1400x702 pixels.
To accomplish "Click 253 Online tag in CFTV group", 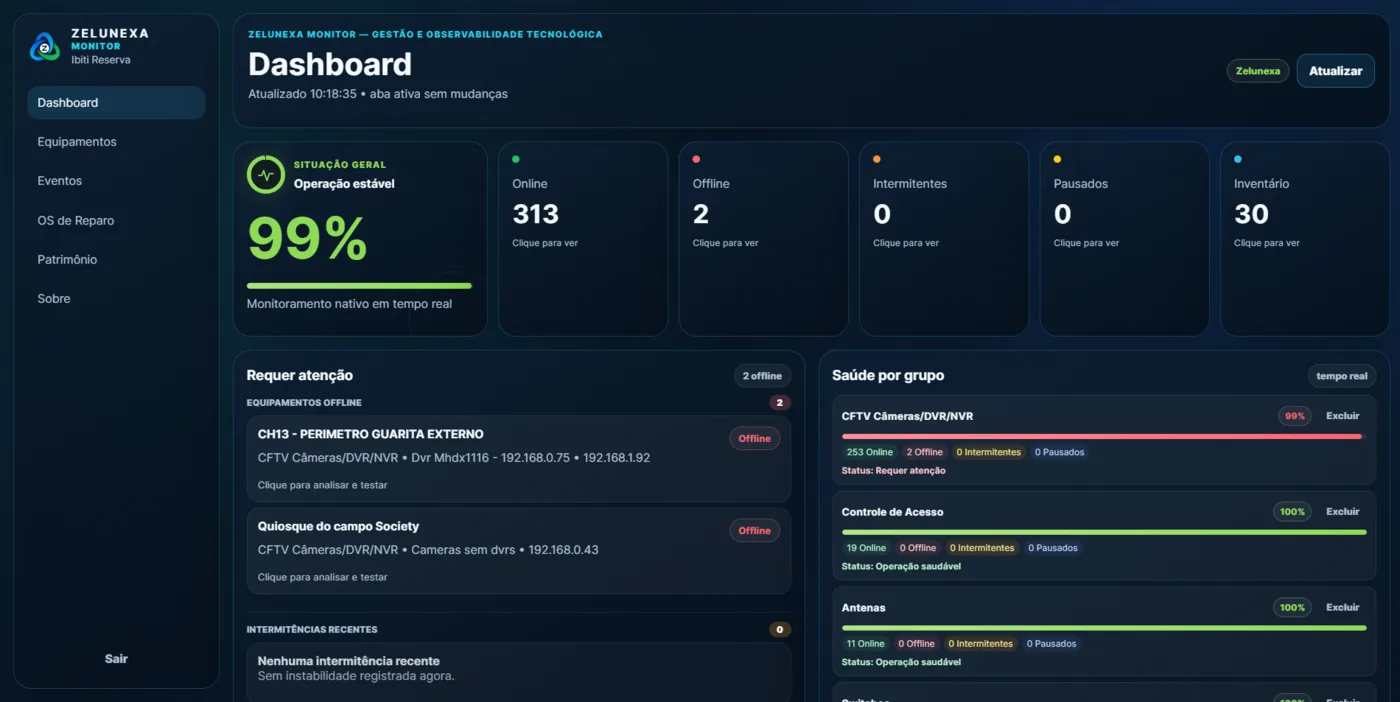I will point(869,452).
